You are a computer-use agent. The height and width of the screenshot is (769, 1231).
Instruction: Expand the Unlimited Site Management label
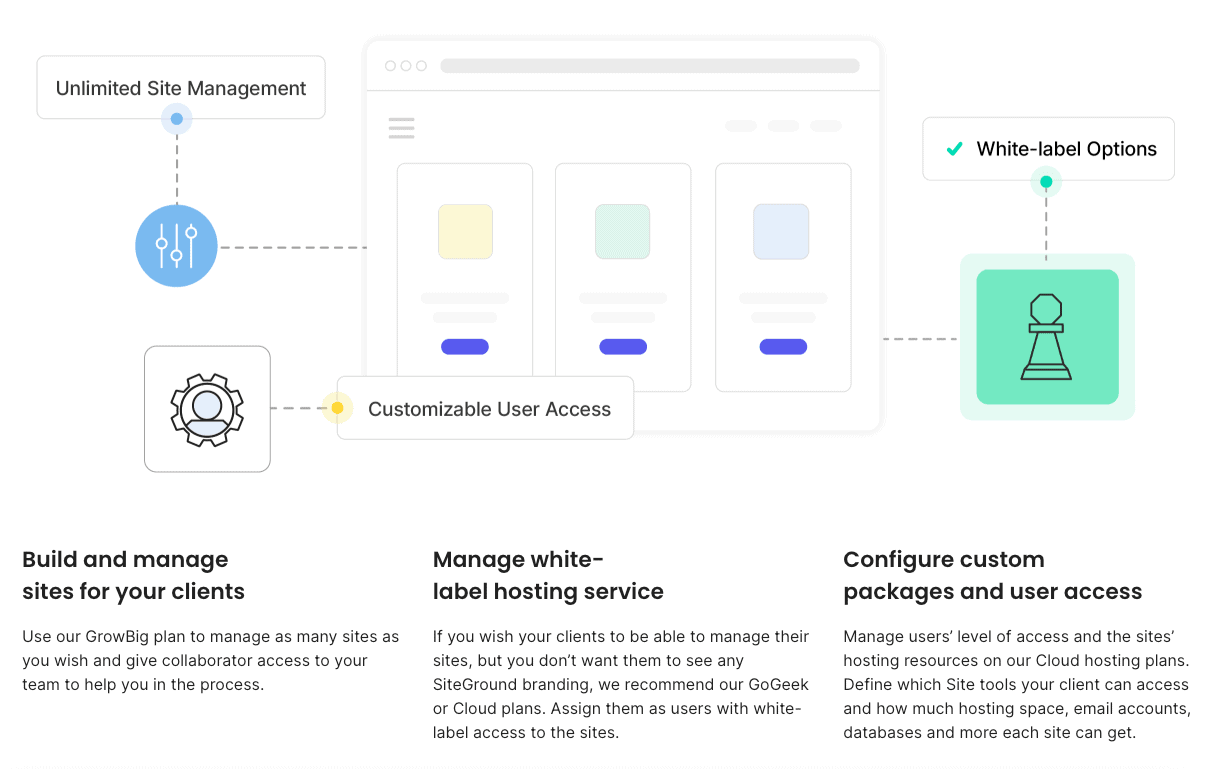point(180,88)
